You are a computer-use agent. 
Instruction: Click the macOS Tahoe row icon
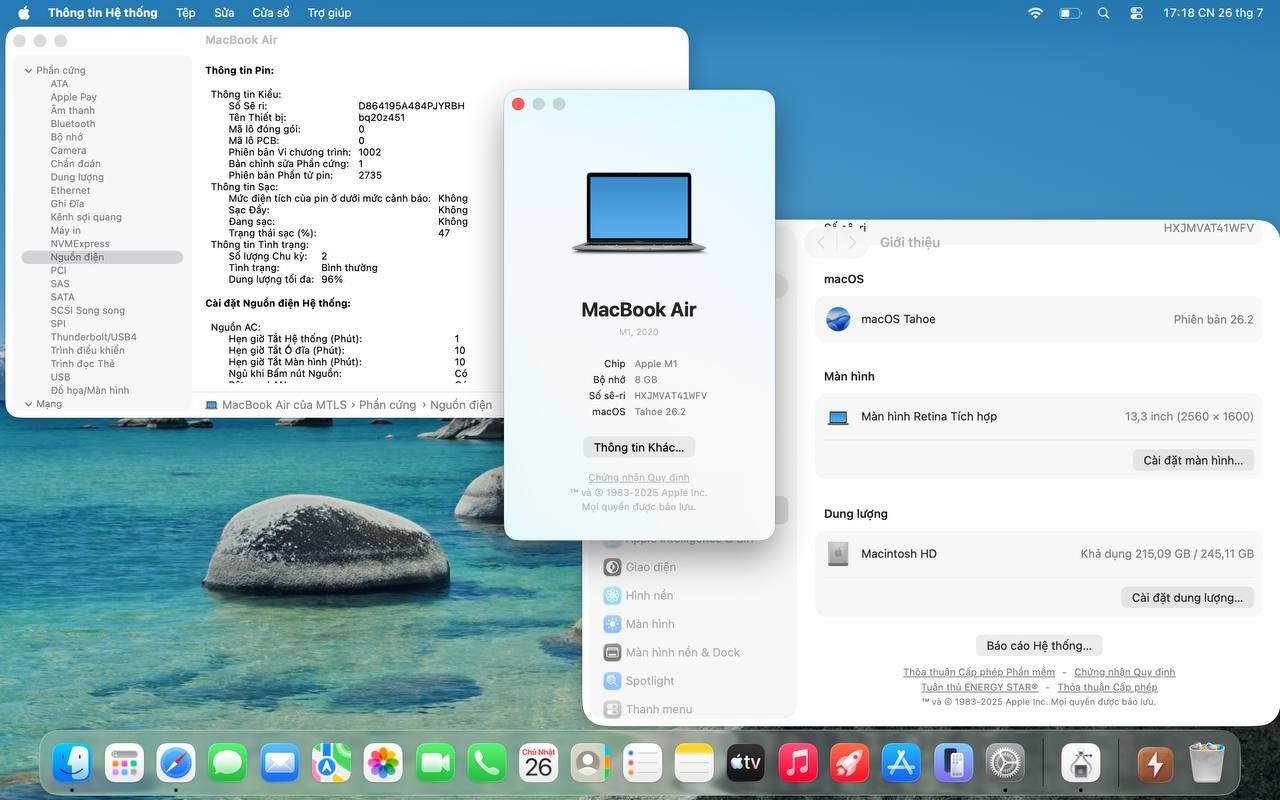pyautogui.click(x=838, y=319)
